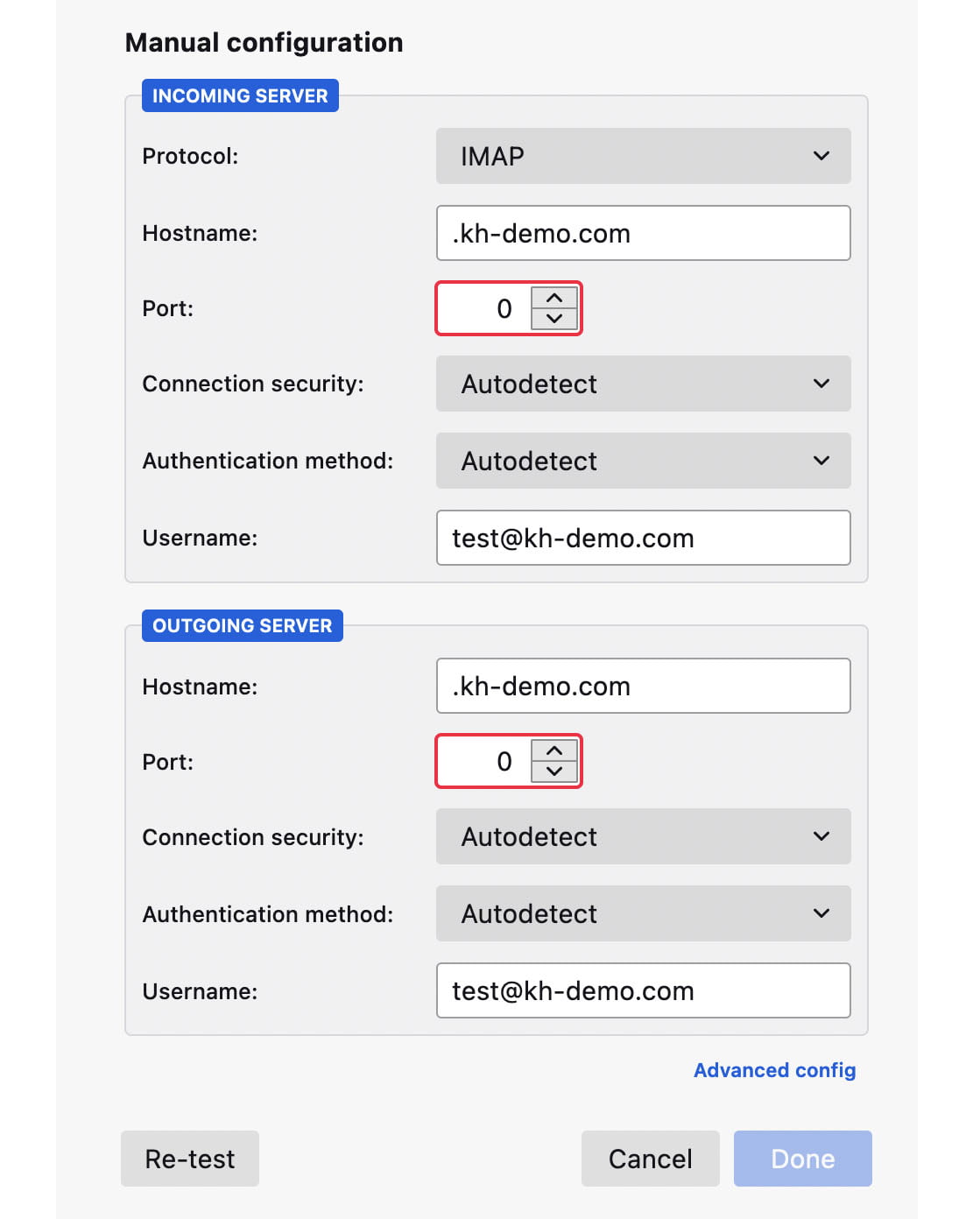Click the incoming port decrement arrow
The height and width of the screenshot is (1219, 980).
553,318
